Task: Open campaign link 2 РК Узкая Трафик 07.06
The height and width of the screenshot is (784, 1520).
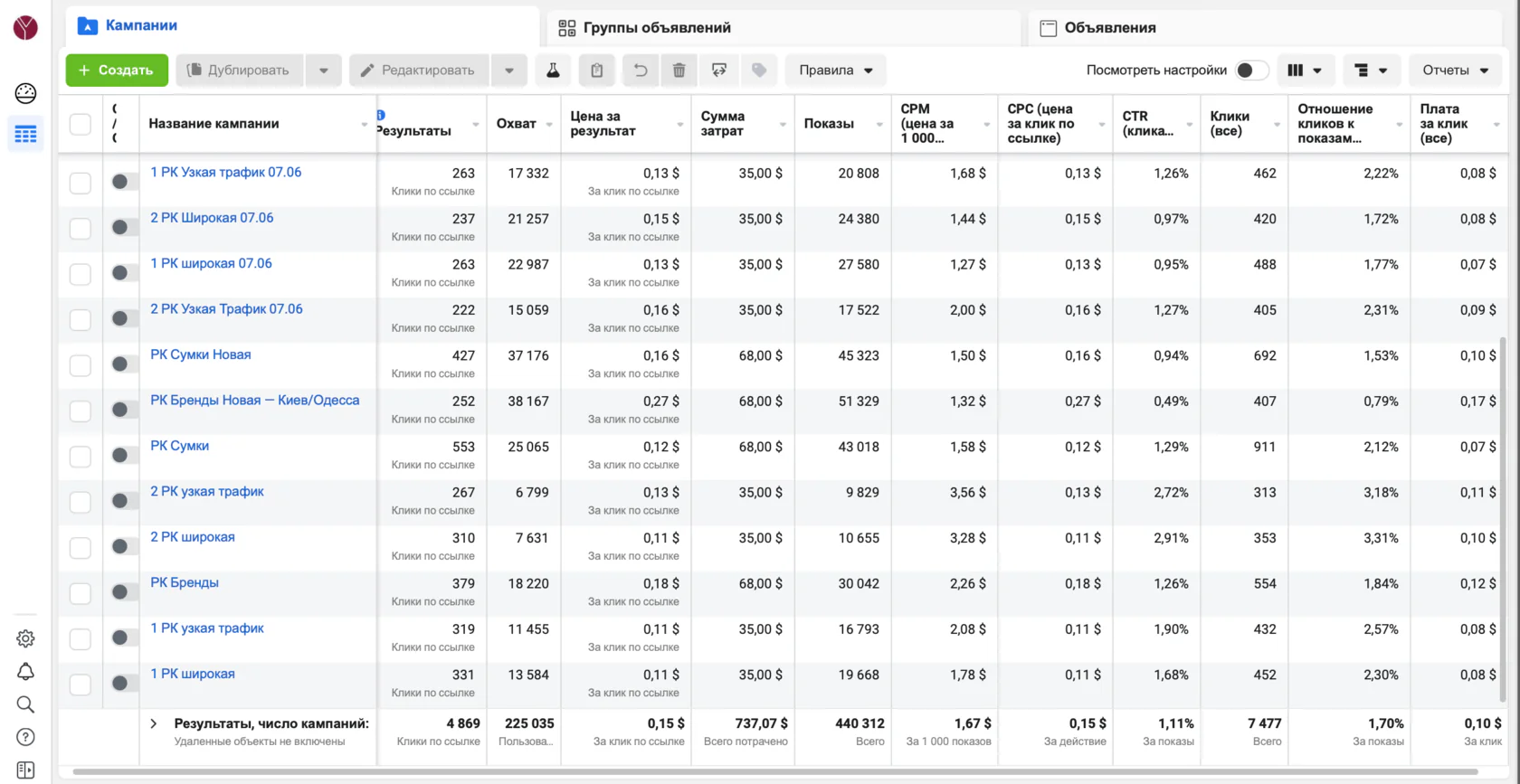Action: pyautogui.click(x=226, y=309)
